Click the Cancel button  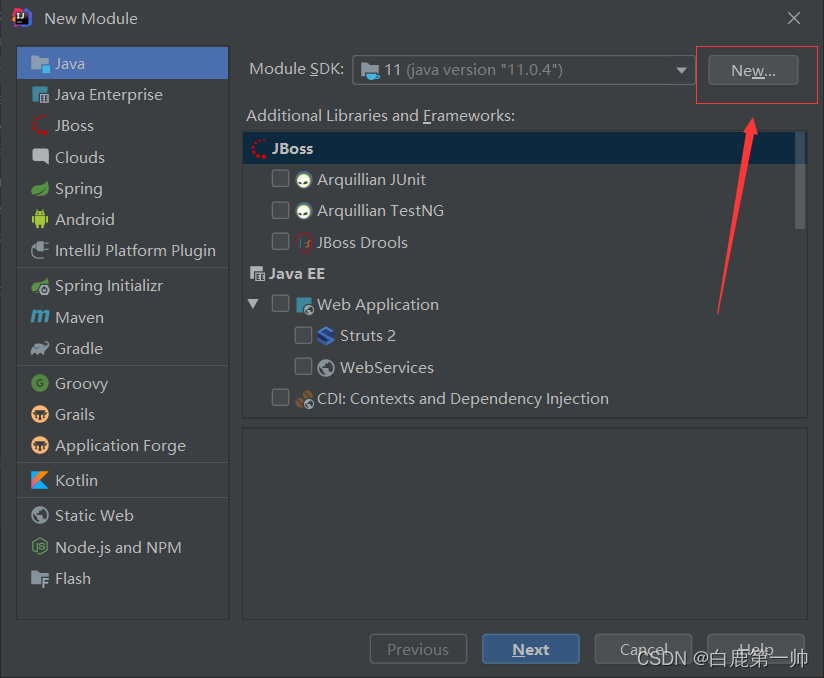[643, 649]
